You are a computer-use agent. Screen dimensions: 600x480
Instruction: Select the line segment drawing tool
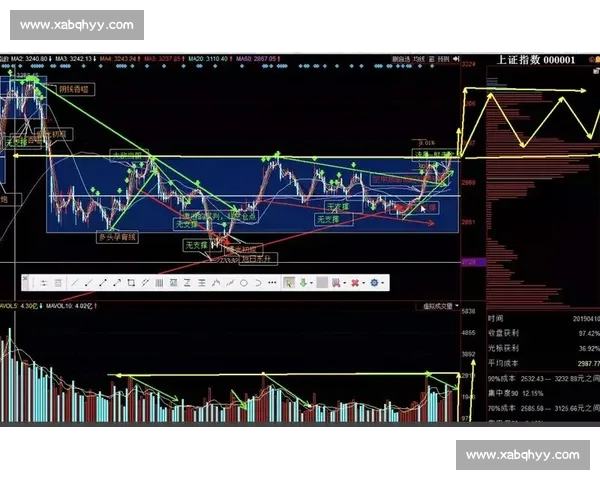click(x=103, y=283)
